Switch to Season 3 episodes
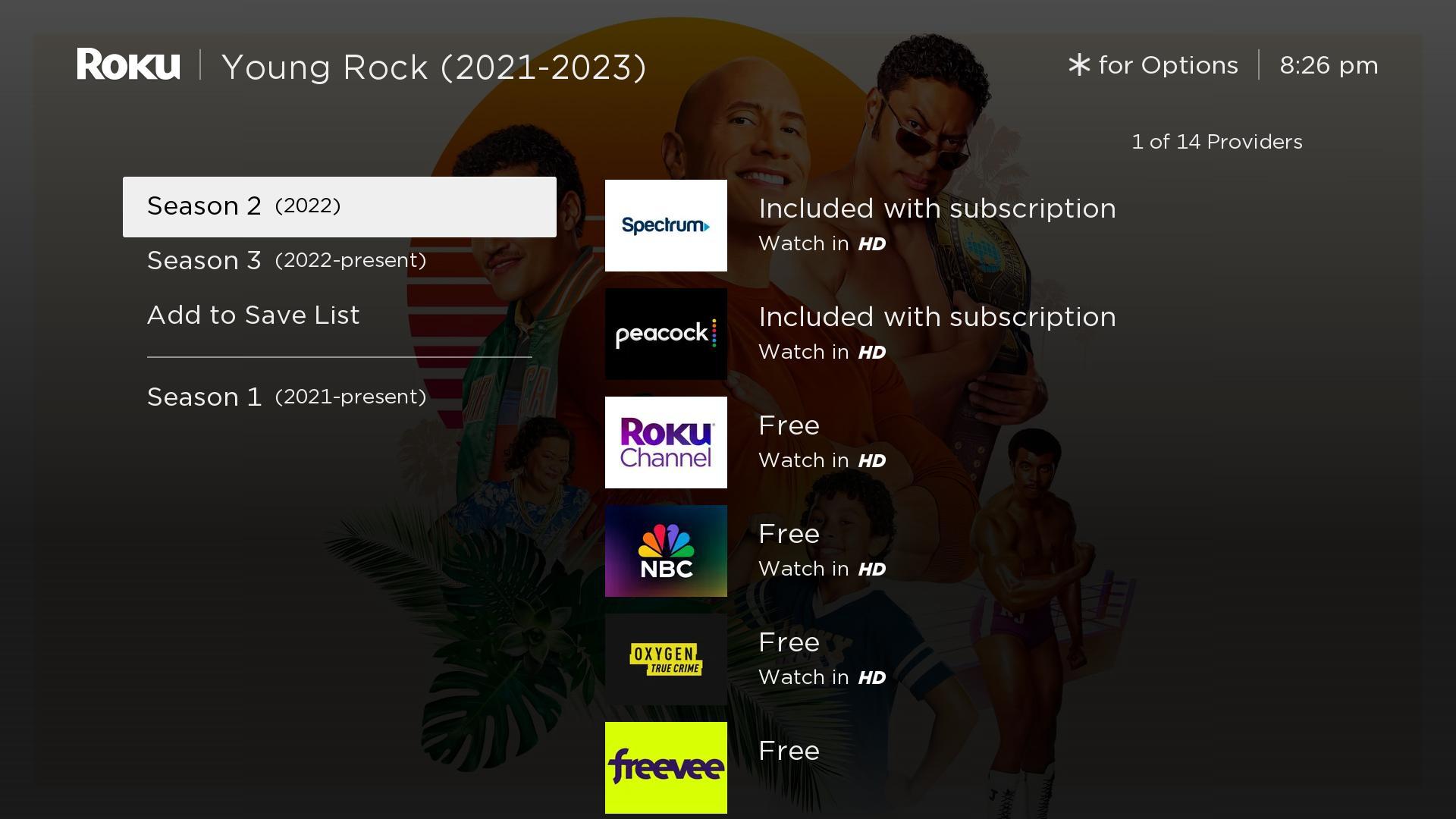Screen dimensions: 1456x819 [x=286, y=260]
